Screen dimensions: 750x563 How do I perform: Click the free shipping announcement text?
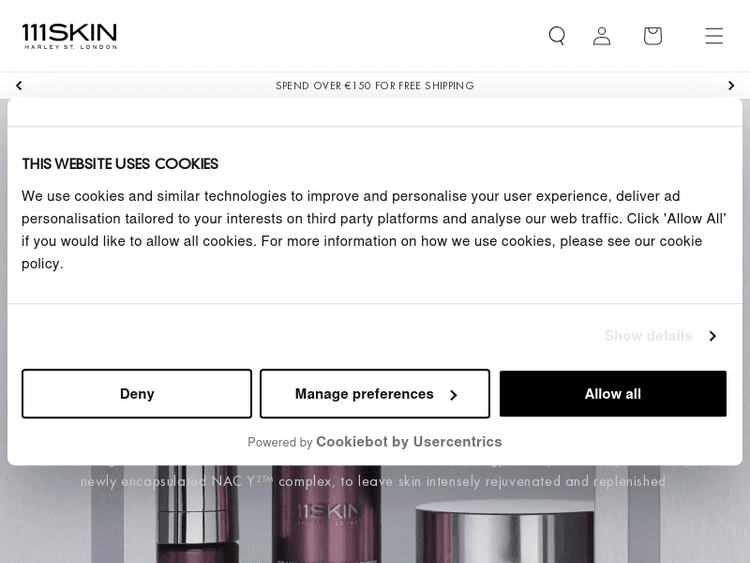coord(375,86)
